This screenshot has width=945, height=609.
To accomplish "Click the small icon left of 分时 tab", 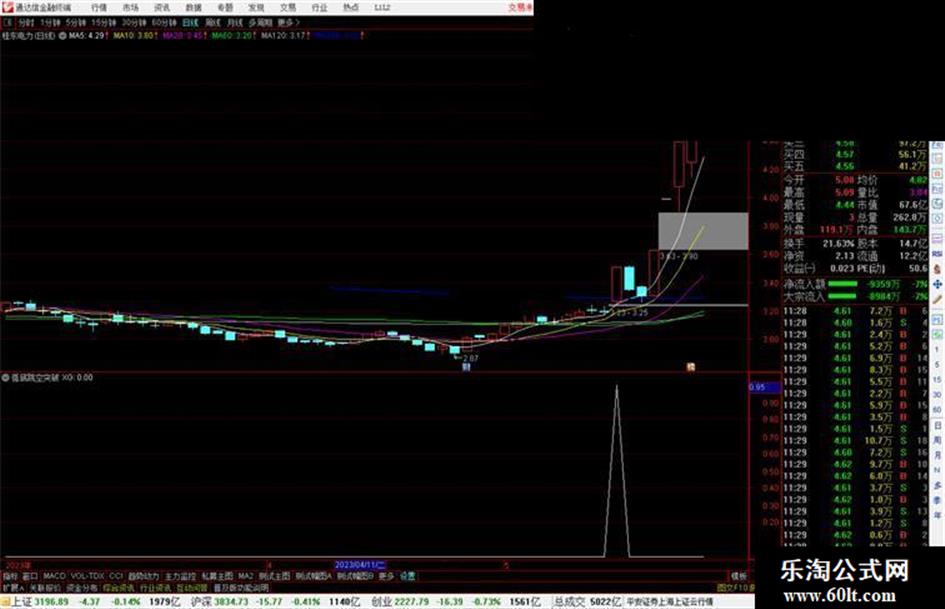I will [7, 23].
